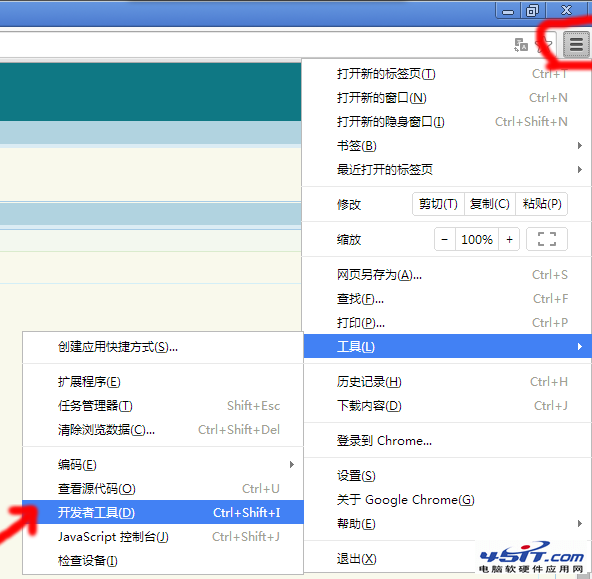Select 清除浏览数据(C)... item
This screenshot has height=579, width=592.
(163, 430)
